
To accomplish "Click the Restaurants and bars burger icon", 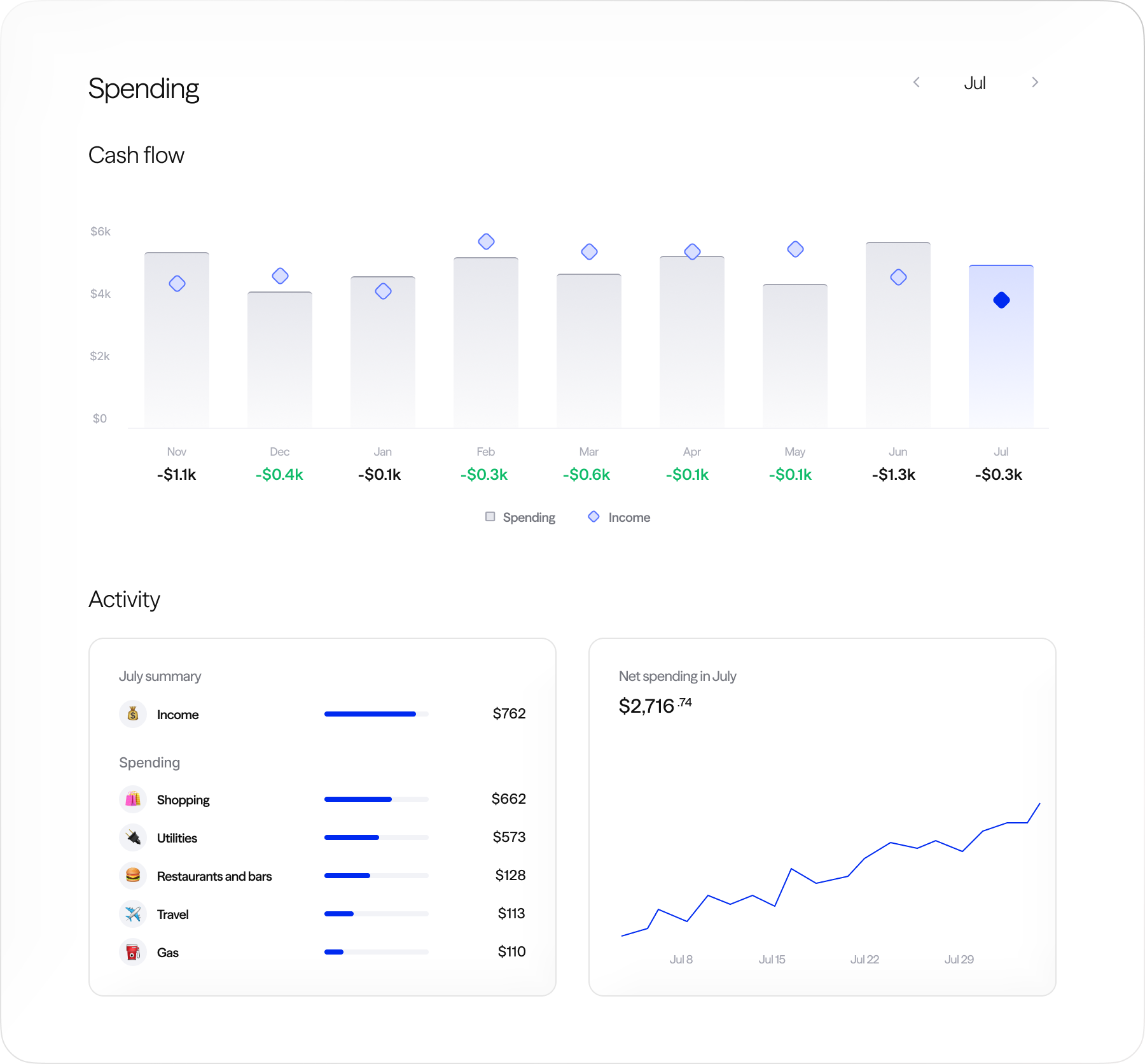I will pyautogui.click(x=133, y=876).
